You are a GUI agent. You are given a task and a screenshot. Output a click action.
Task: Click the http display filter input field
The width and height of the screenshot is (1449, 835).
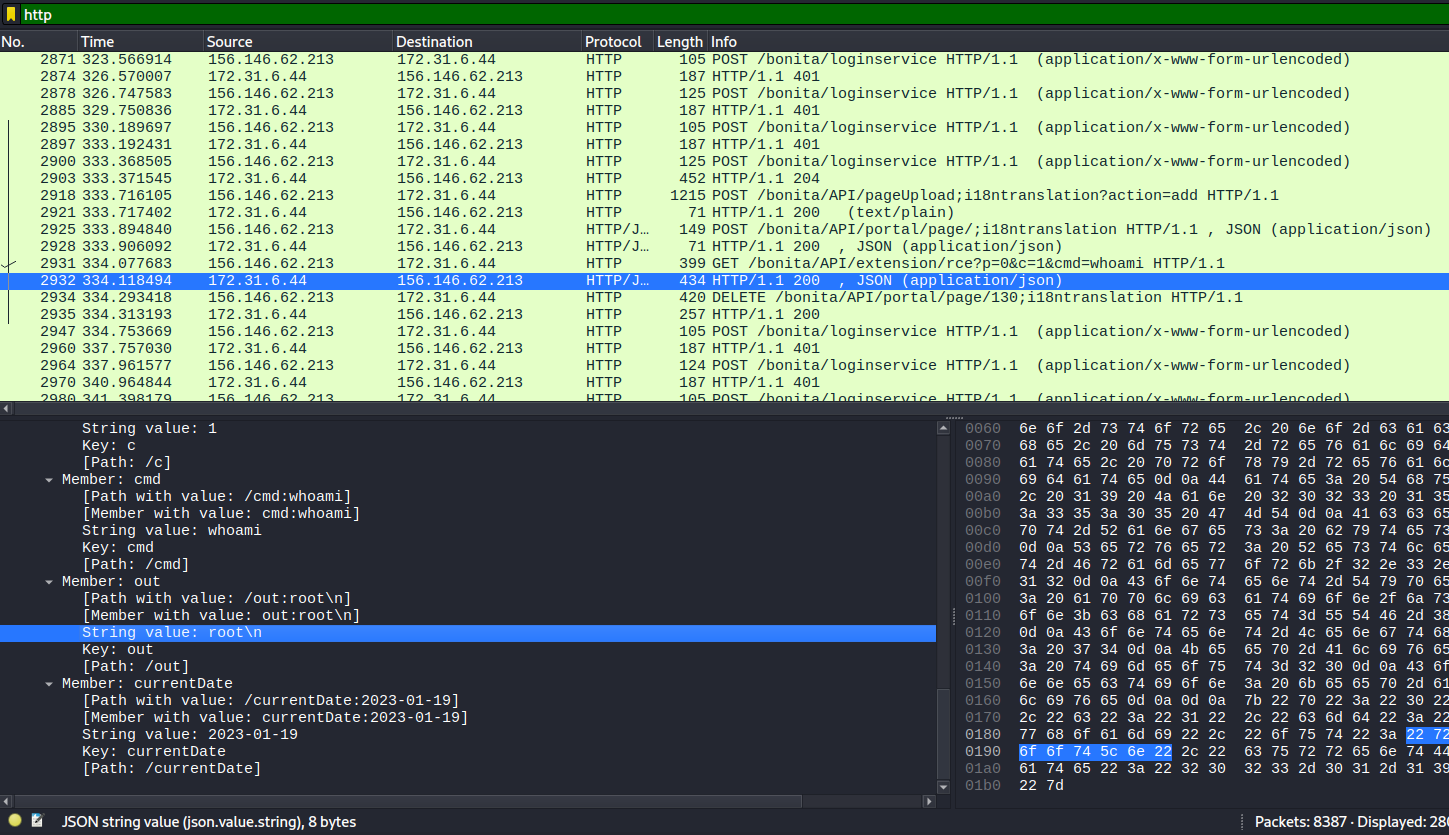pyautogui.click(x=300, y=14)
